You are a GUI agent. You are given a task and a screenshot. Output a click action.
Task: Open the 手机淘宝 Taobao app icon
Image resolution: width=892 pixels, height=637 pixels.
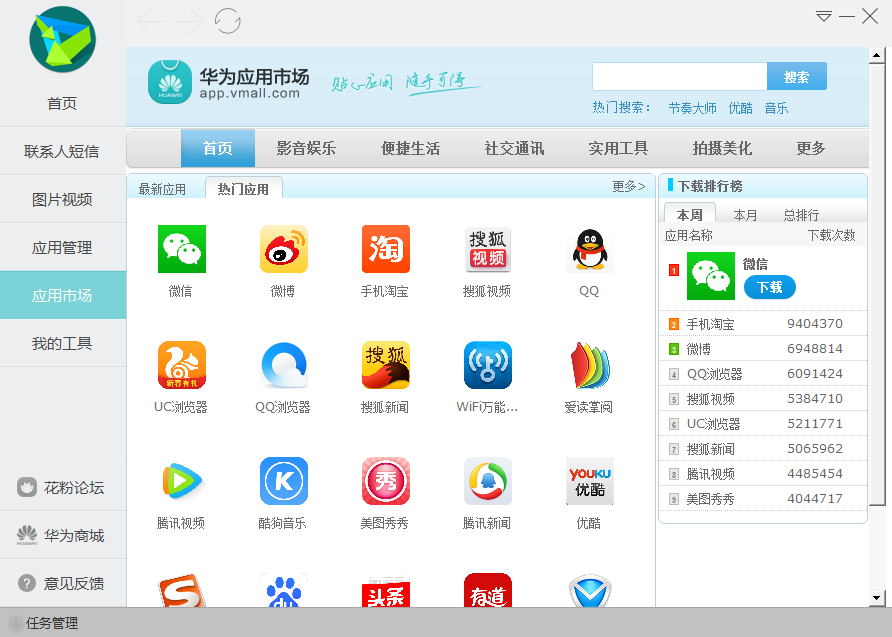coord(386,249)
